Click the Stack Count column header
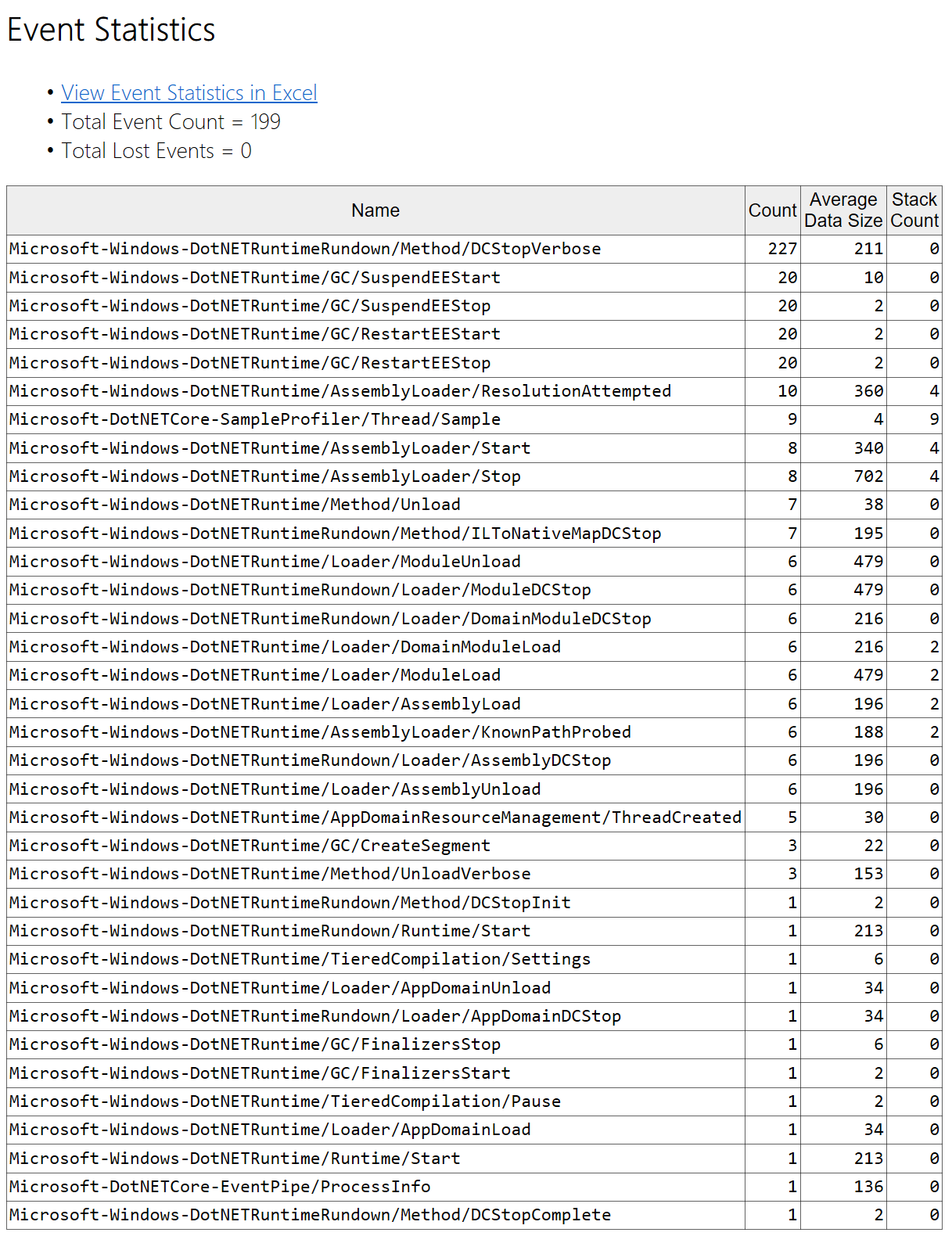 pyautogui.click(x=914, y=210)
